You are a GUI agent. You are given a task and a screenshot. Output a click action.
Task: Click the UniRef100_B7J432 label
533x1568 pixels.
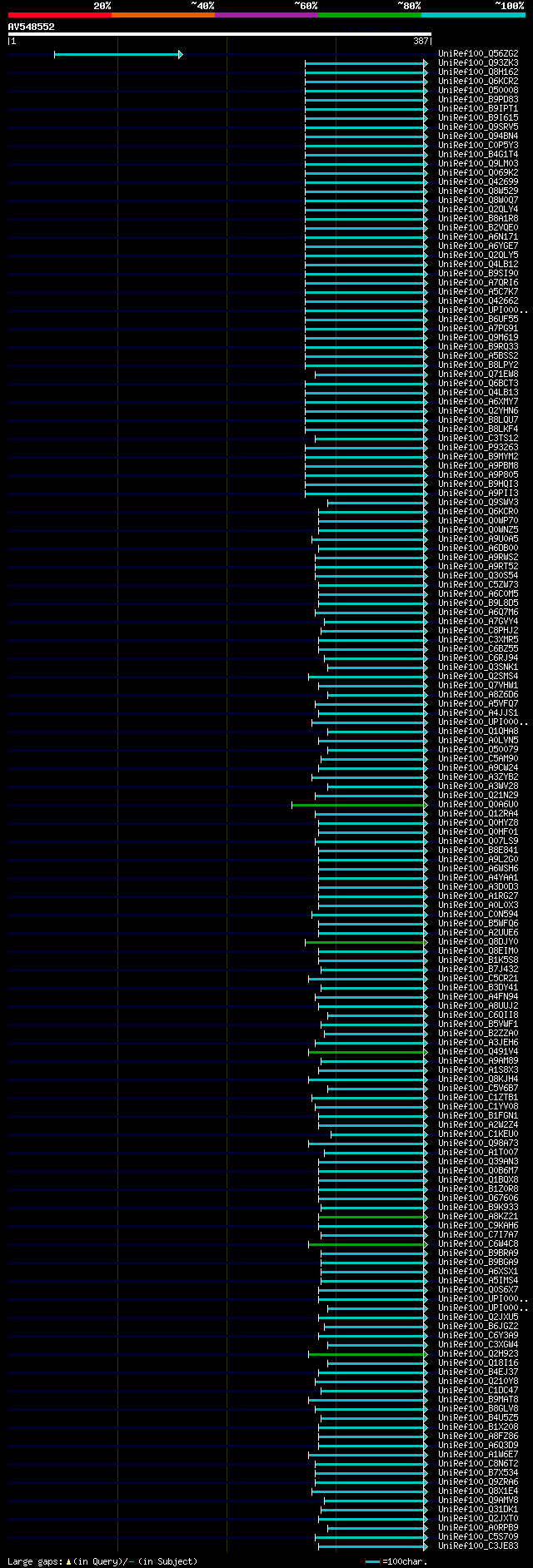pos(478,970)
